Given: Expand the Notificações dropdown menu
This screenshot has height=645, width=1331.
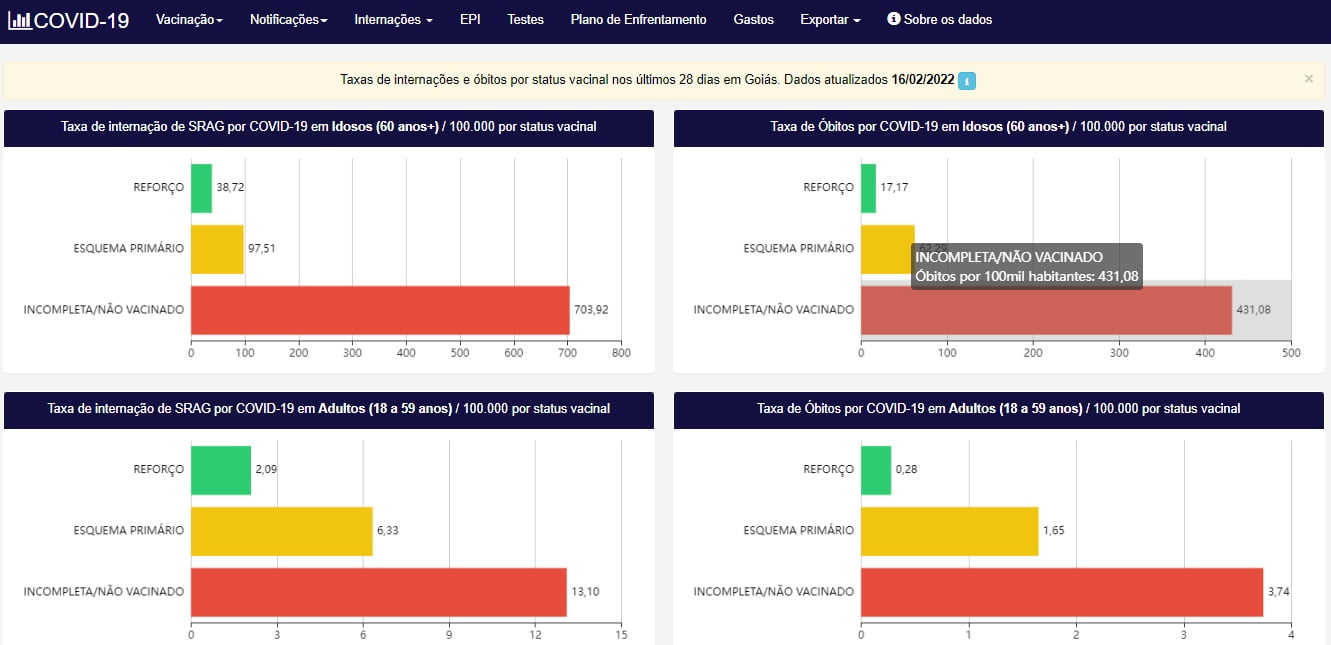Looking at the screenshot, I should tap(288, 19).
